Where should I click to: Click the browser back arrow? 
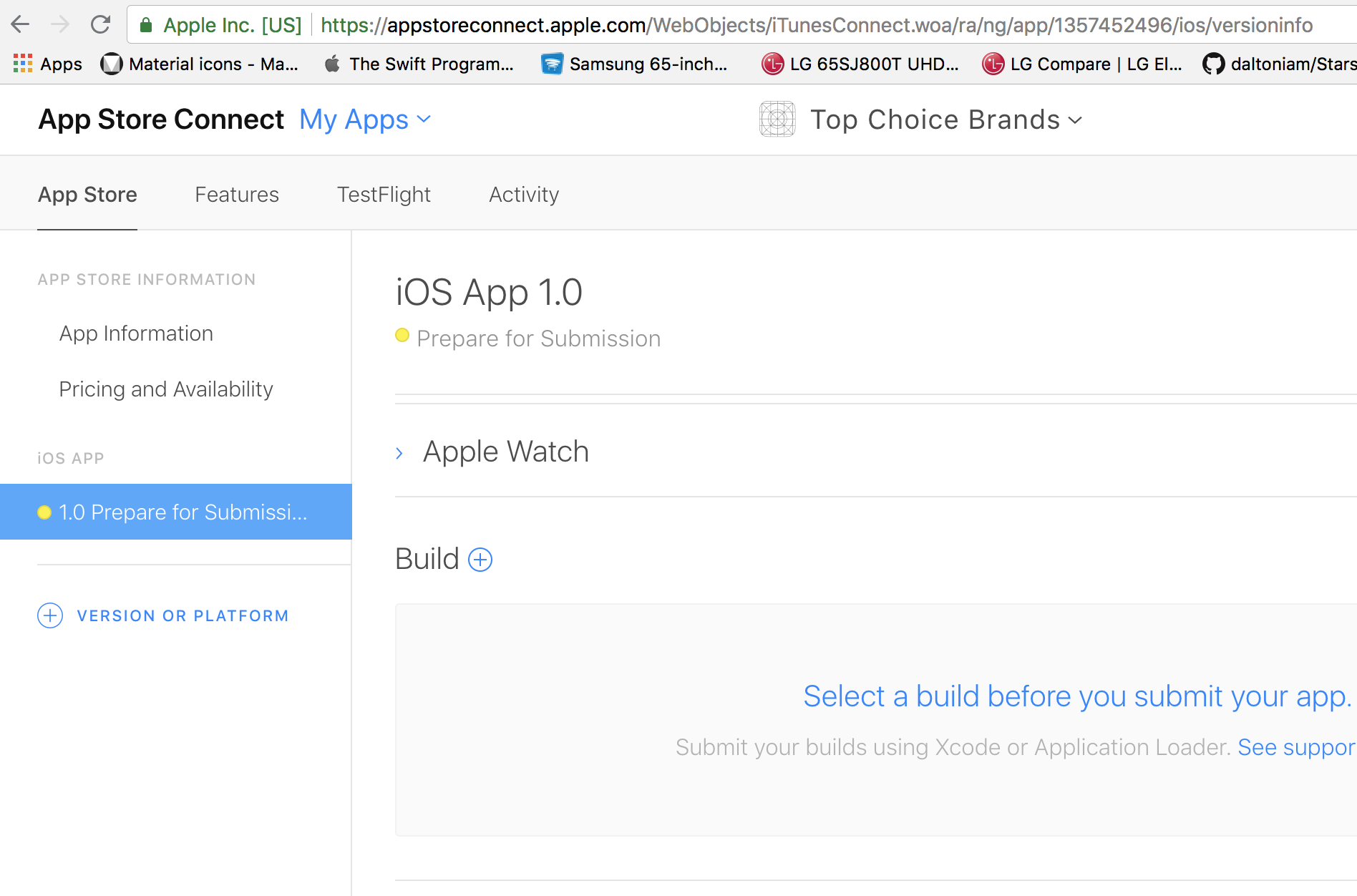[20, 25]
